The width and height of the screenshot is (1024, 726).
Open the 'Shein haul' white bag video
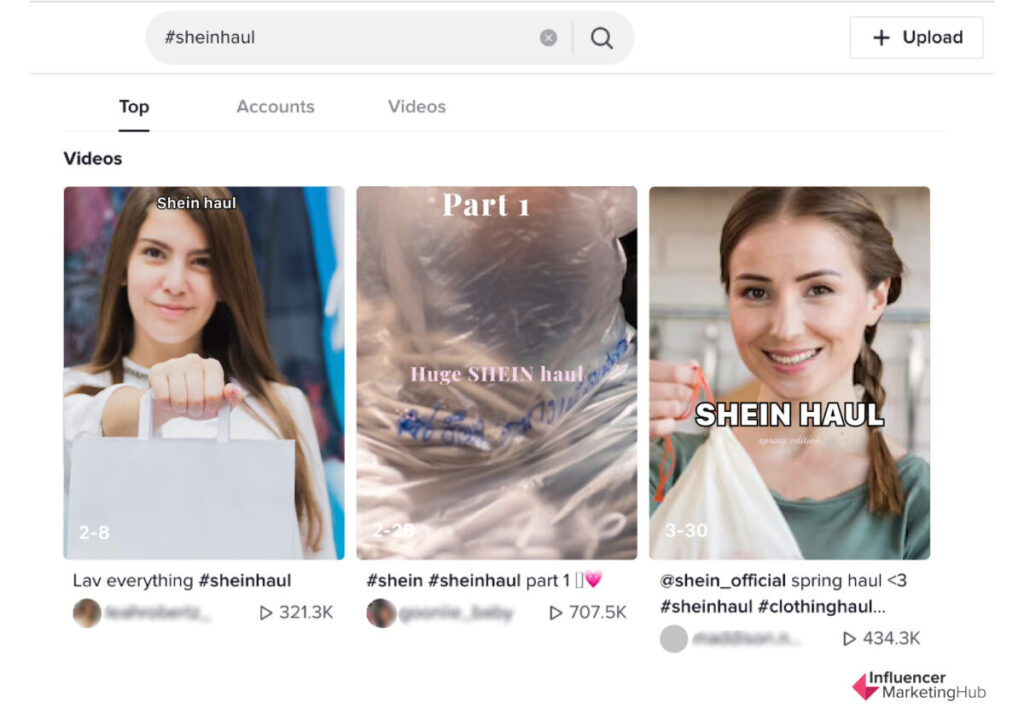[204, 373]
